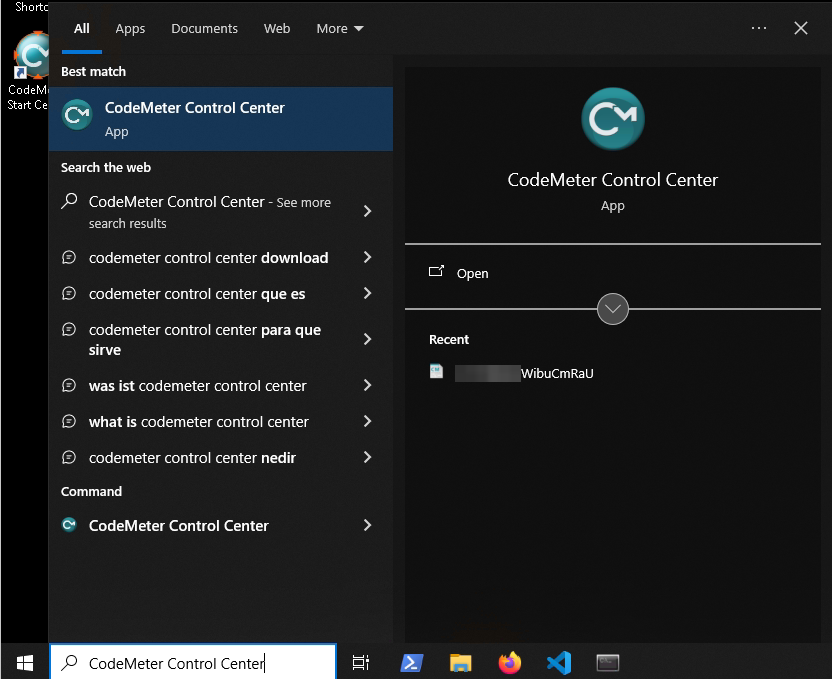Expand arrow for 'See more search results' row
Image resolution: width=832 pixels, height=679 pixels.
pos(368,211)
